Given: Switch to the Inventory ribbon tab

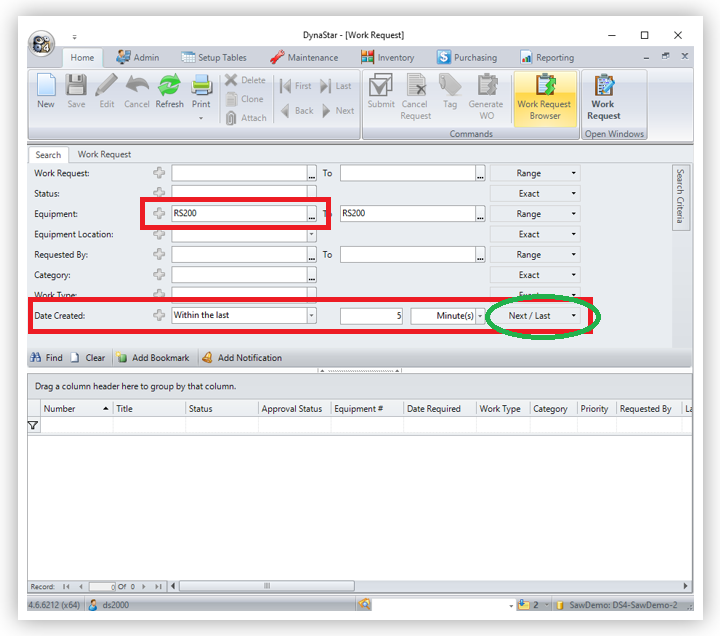Looking at the screenshot, I should [388, 58].
